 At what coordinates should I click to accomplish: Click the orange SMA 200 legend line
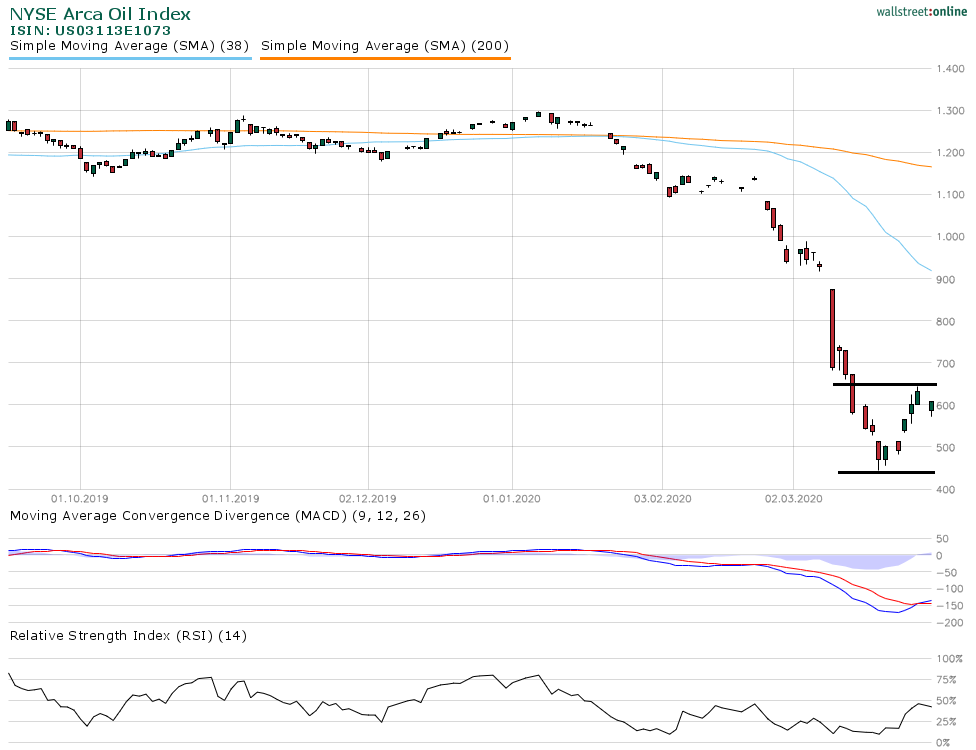pyautogui.click(x=385, y=58)
